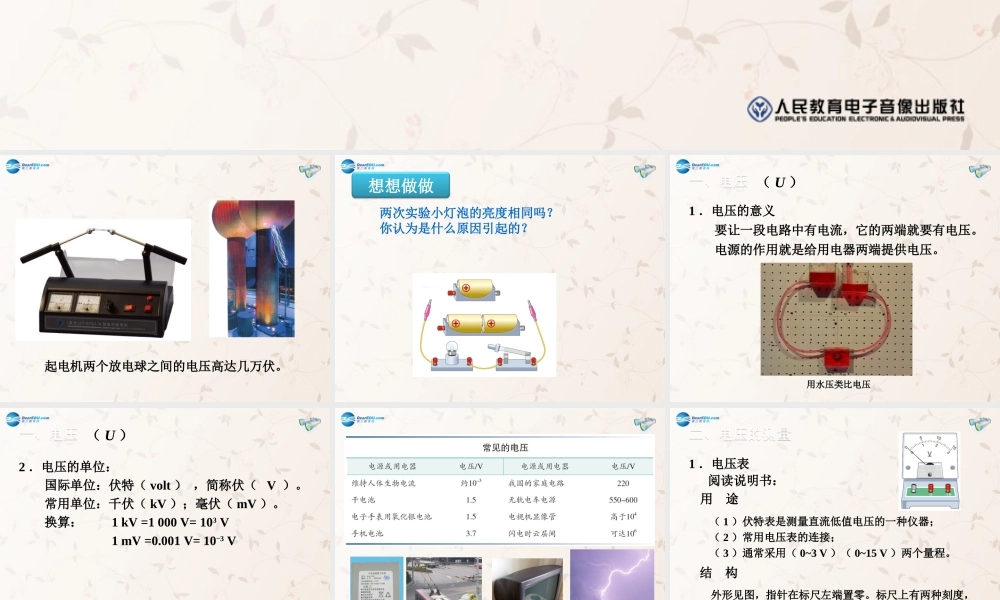Click table title 常见的电压
The height and width of the screenshot is (600, 1000).
tap(505, 448)
